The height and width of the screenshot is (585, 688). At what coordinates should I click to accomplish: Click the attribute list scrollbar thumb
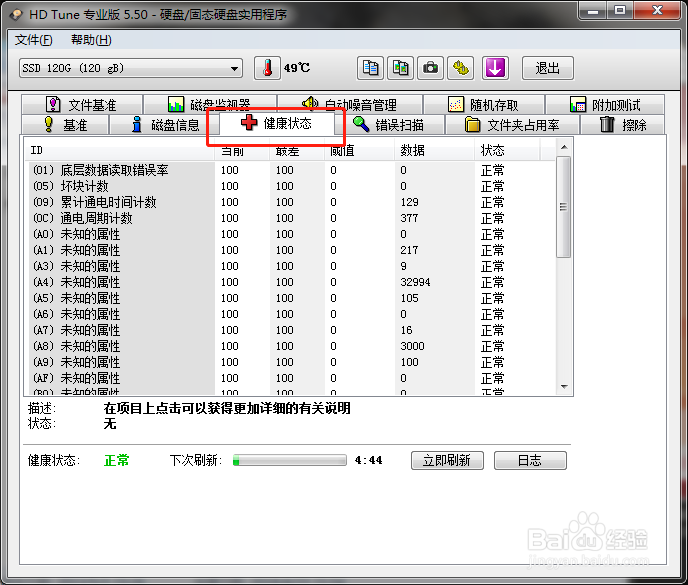pos(563,206)
